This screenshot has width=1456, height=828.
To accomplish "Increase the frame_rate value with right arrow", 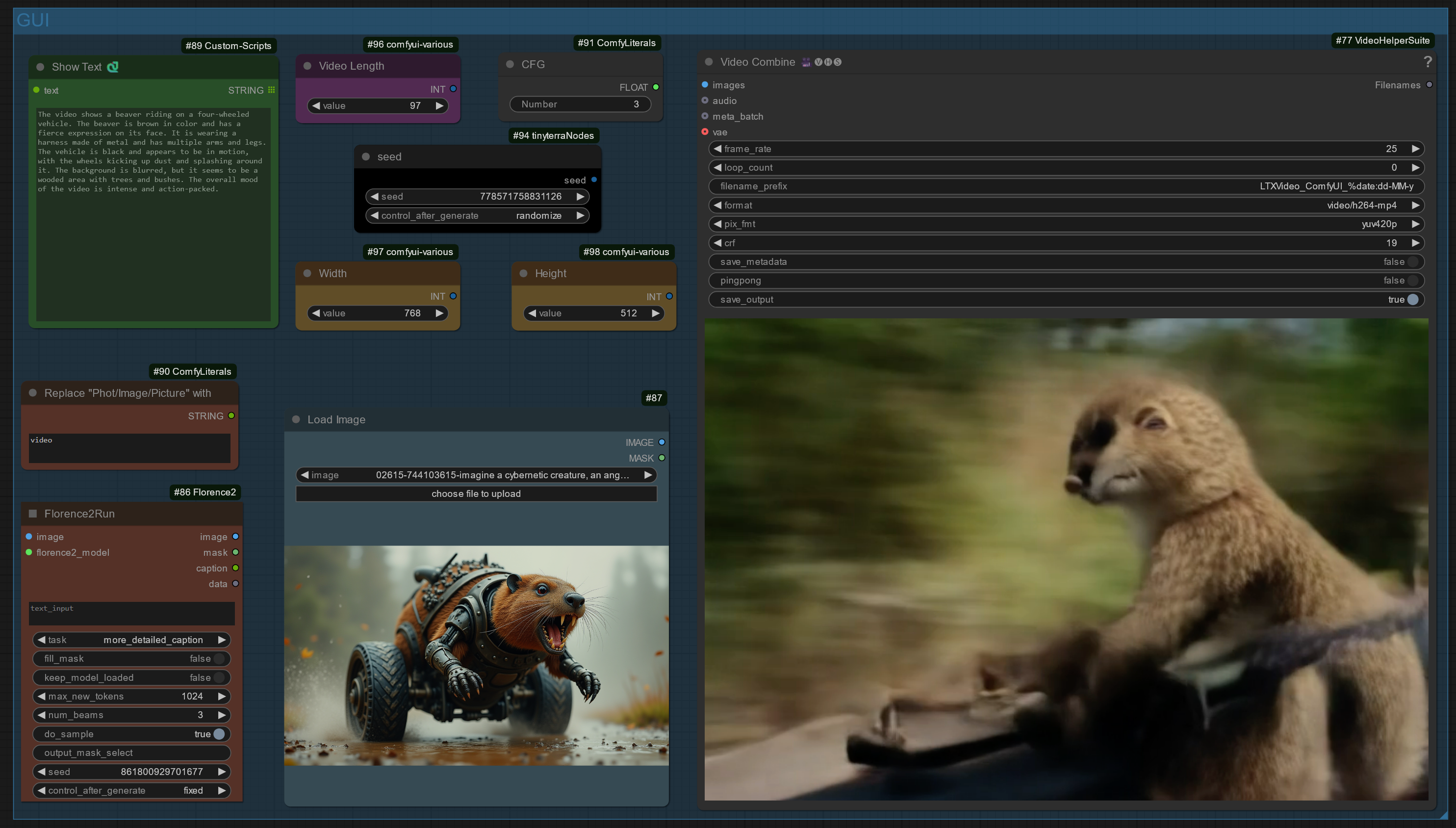I will click(1416, 149).
